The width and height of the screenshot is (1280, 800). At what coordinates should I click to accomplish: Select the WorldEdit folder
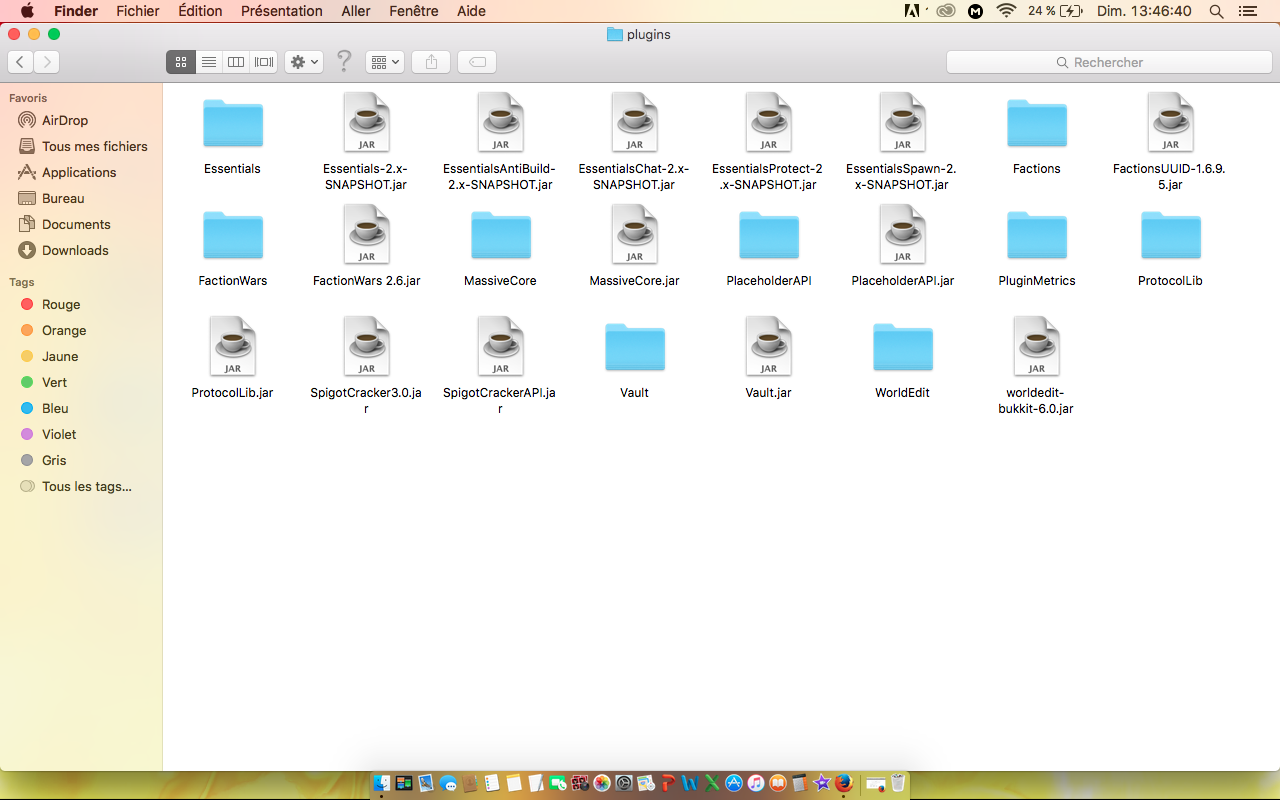click(902, 348)
